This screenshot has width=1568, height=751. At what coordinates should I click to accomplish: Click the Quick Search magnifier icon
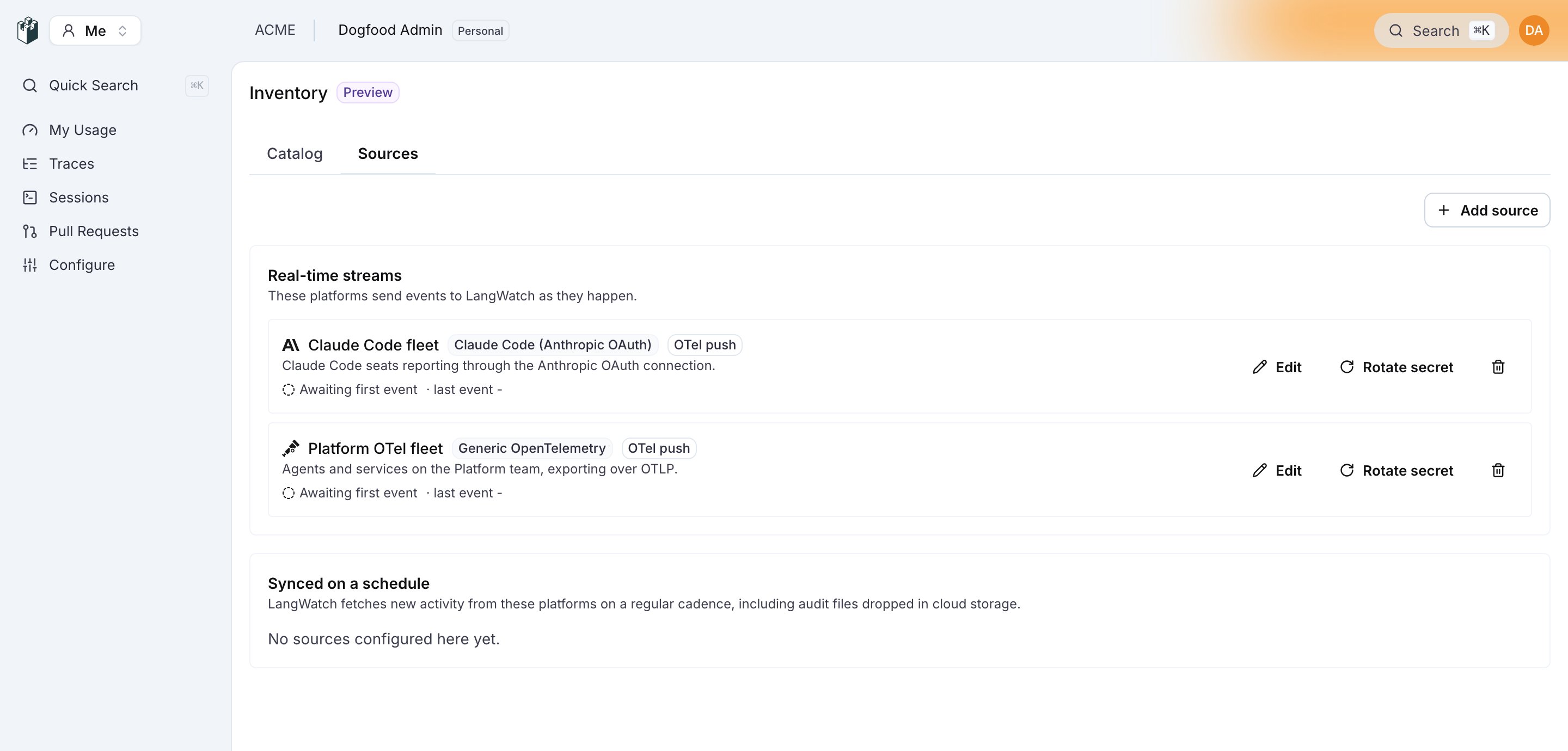click(x=30, y=85)
